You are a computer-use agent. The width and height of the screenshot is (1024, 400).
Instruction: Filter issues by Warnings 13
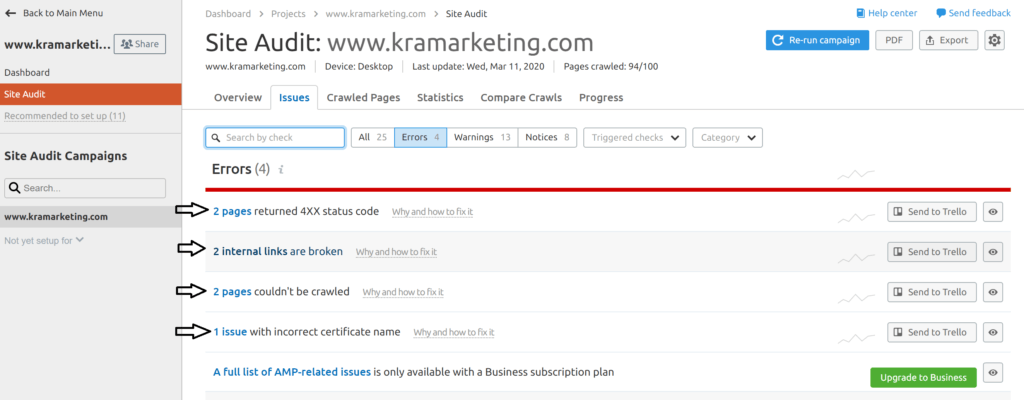pos(482,137)
